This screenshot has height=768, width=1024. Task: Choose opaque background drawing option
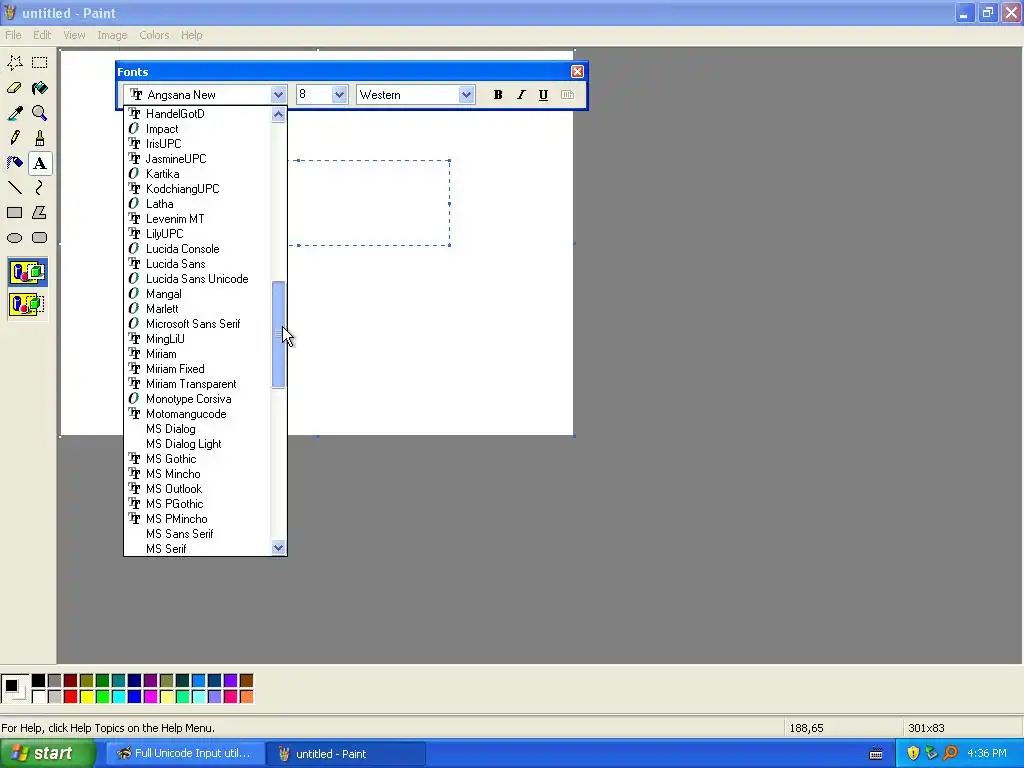point(27,272)
